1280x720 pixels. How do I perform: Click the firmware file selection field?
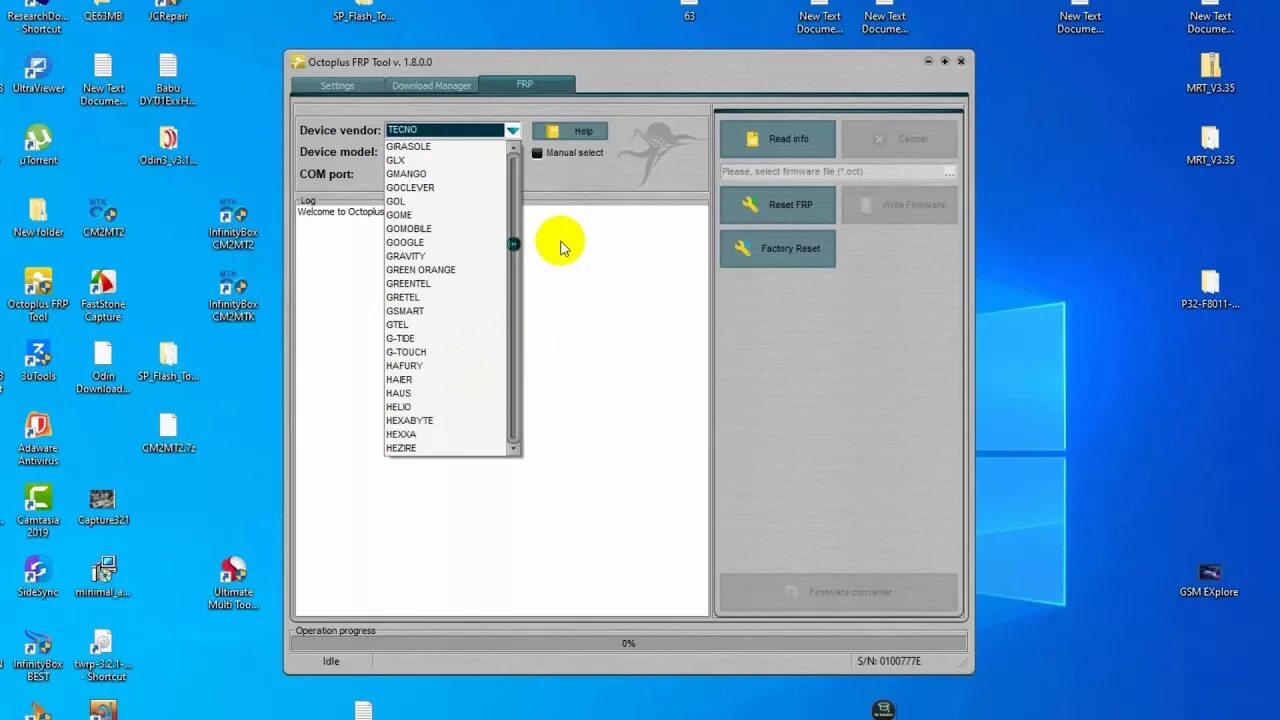[x=830, y=172]
